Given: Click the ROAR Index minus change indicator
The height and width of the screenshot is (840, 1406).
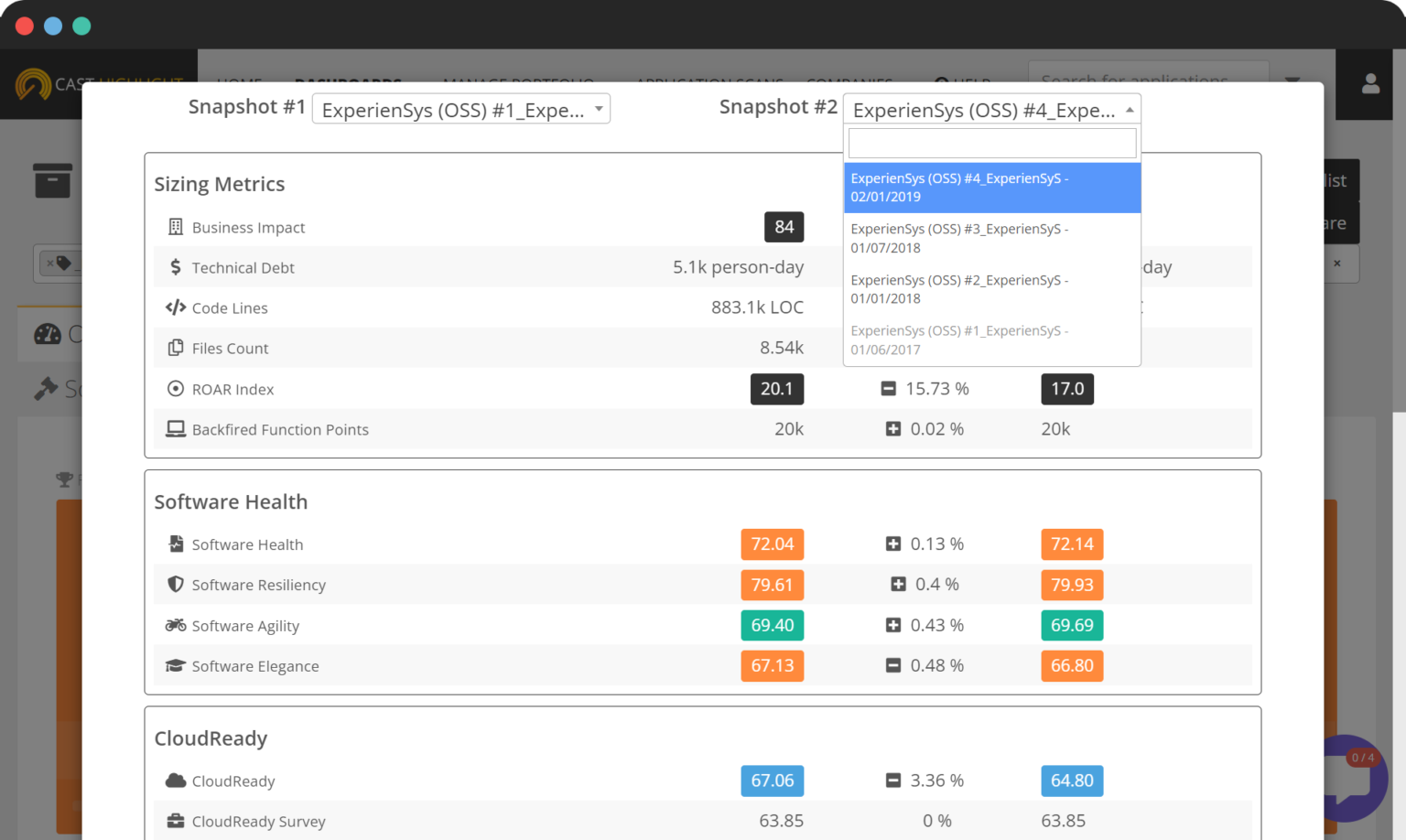Looking at the screenshot, I should tap(888, 389).
